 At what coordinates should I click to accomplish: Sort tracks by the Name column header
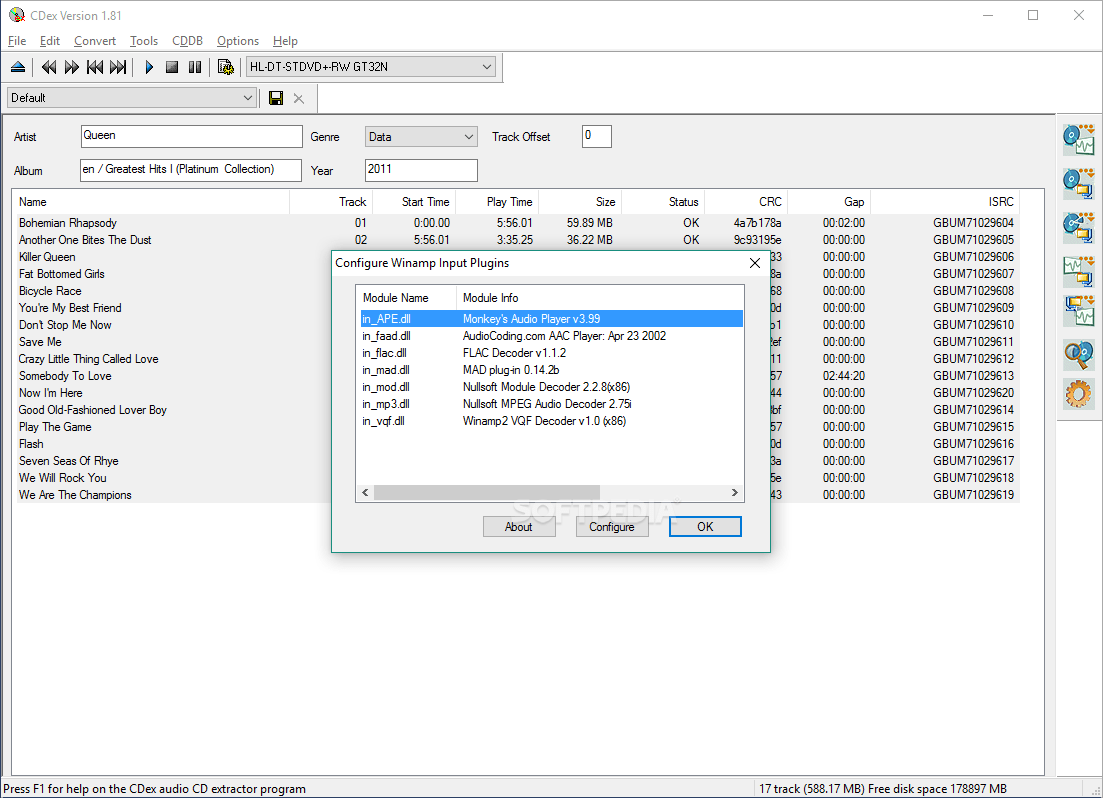click(x=151, y=202)
